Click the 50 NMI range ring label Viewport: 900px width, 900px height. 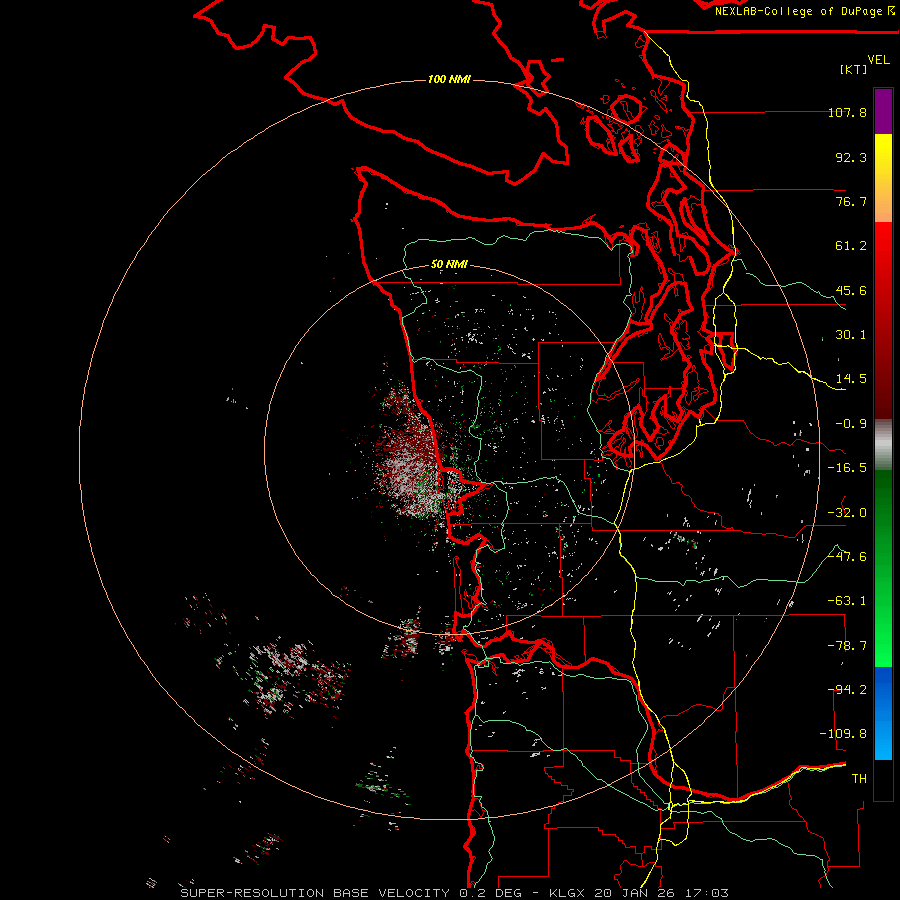(x=449, y=264)
